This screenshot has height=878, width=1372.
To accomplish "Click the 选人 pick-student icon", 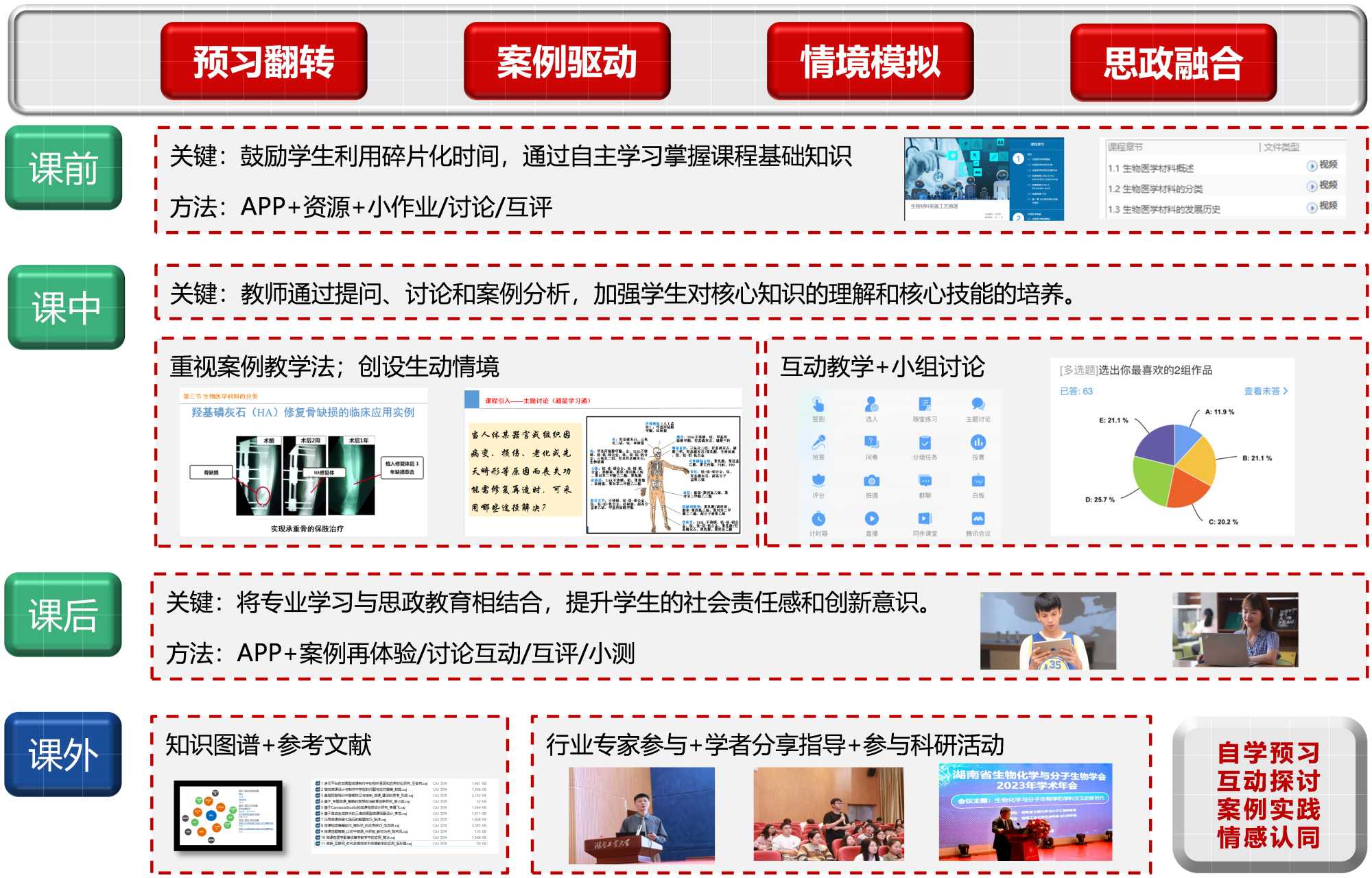I will pos(871,404).
